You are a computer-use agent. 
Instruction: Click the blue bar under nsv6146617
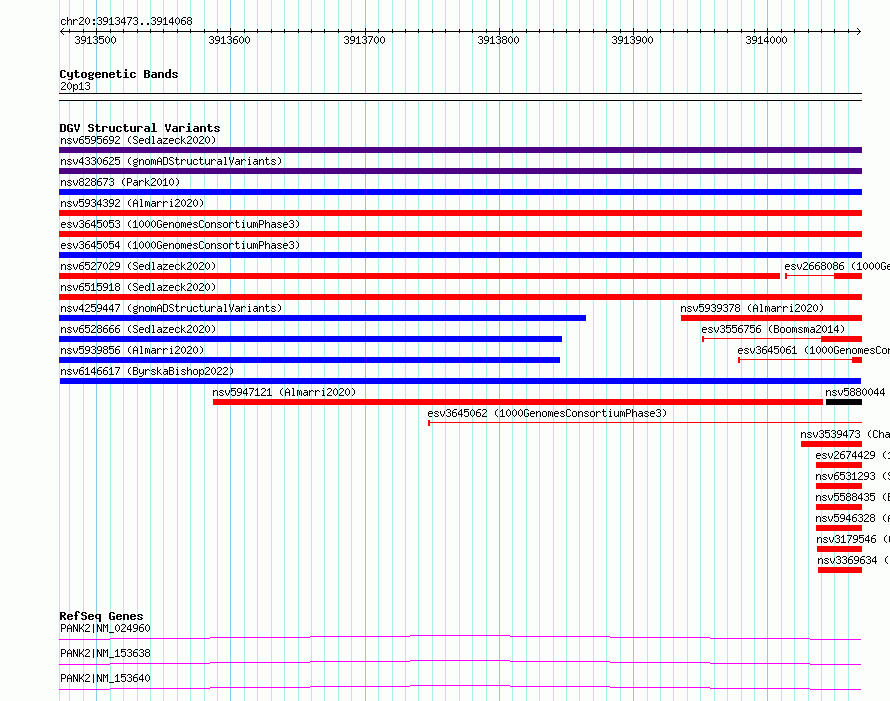(460, 381)
